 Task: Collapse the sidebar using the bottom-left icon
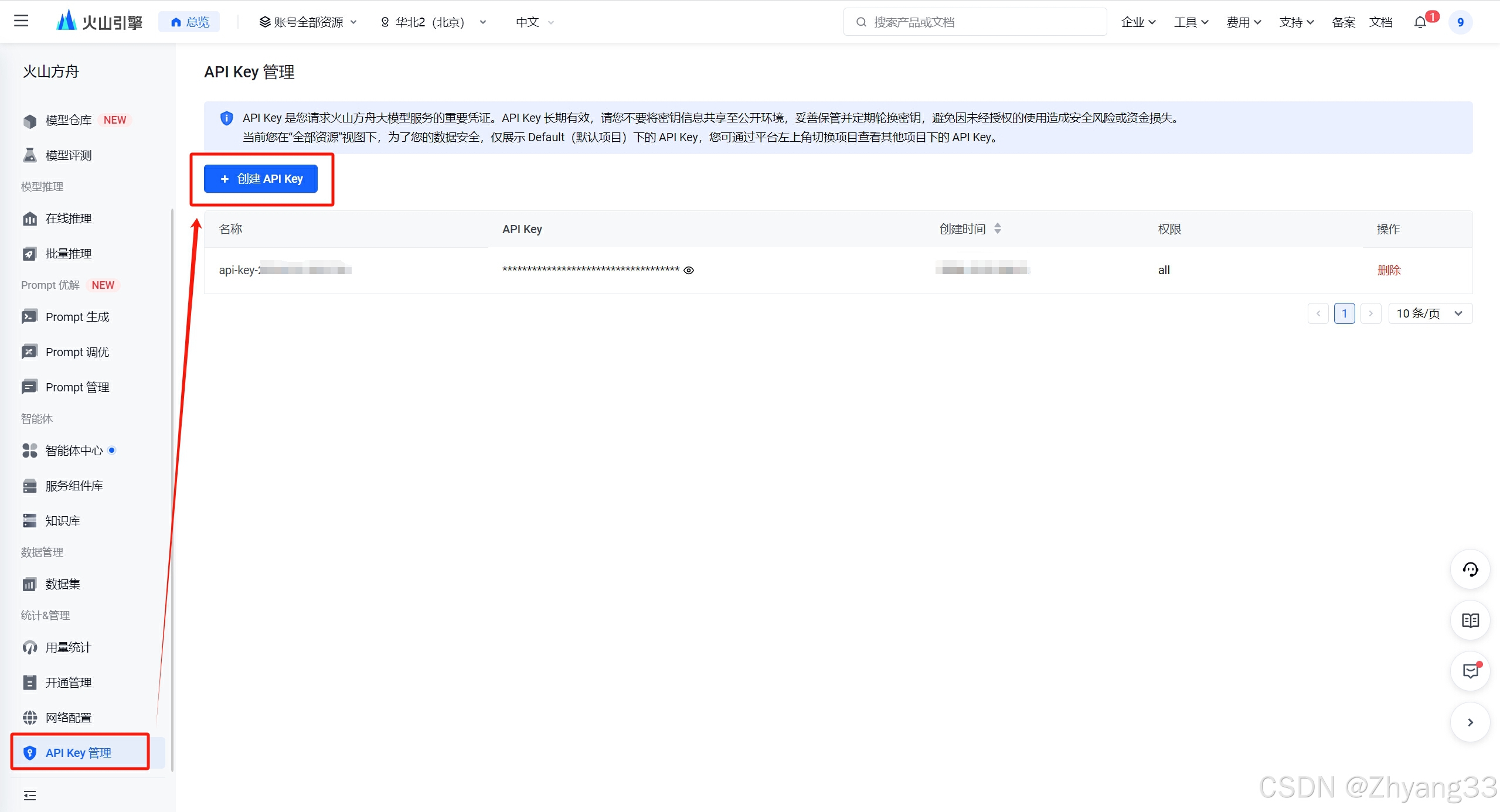click(x=29, y=795)
